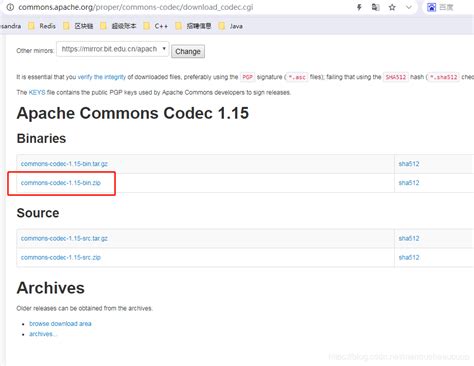The image size is (474, 366).
Task: Download commons-codec-1.15-bin.zip
Action: (61, 183)
